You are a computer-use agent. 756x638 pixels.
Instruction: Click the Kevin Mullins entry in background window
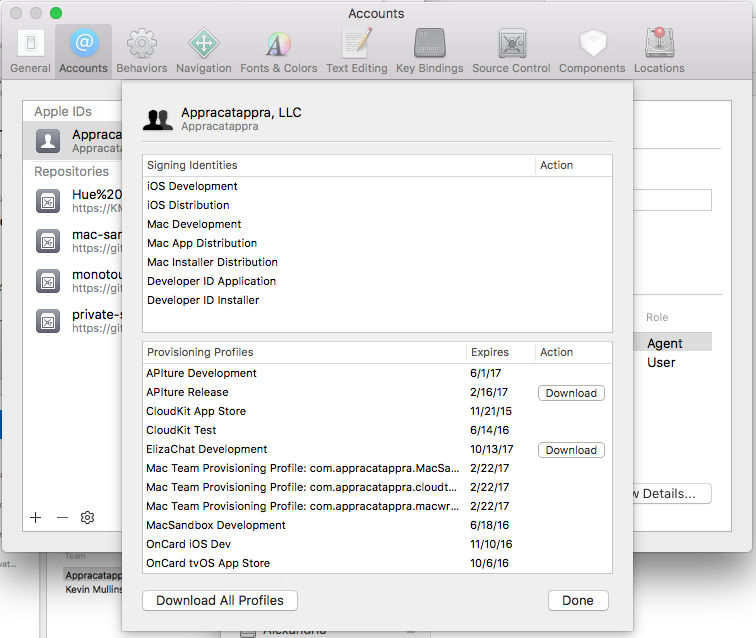94,589
